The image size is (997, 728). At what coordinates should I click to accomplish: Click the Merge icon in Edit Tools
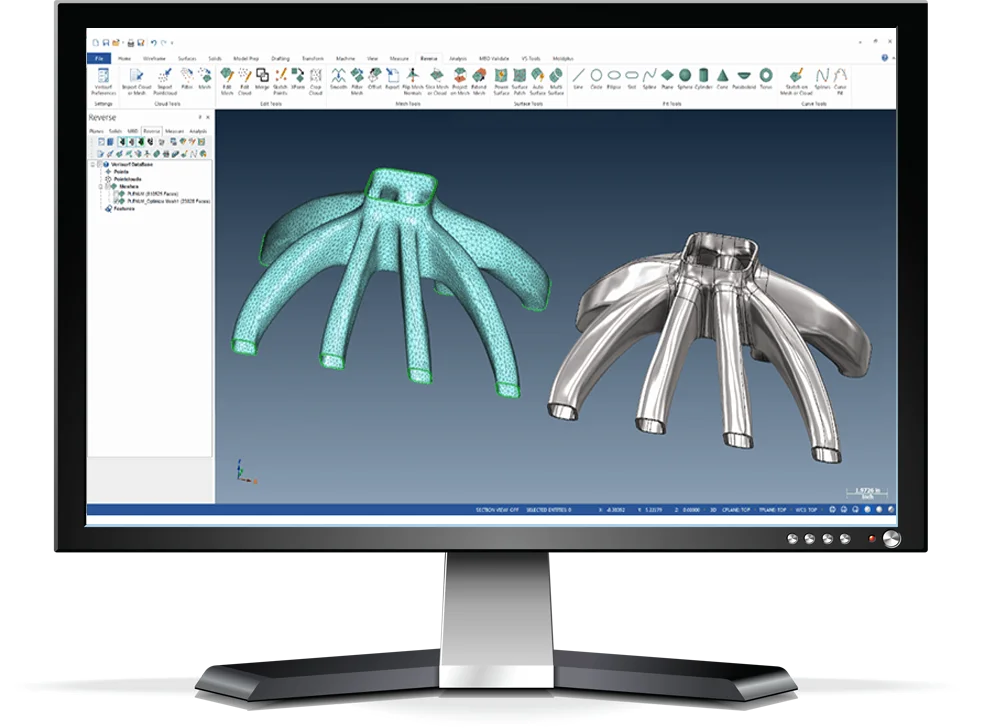[262, 79]
